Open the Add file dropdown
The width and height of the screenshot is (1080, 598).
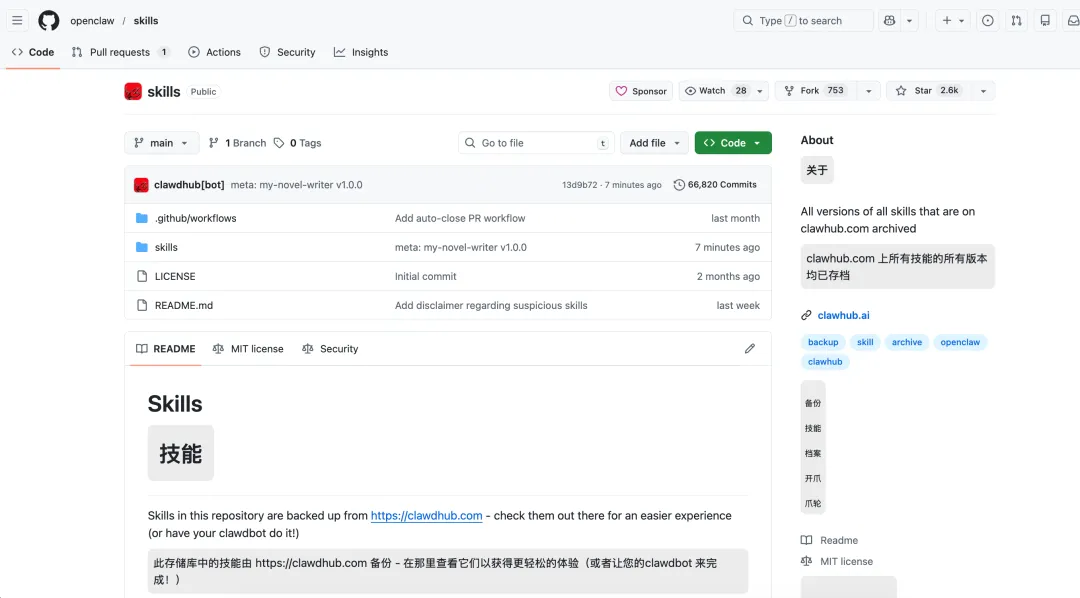(x=654, y=143)
